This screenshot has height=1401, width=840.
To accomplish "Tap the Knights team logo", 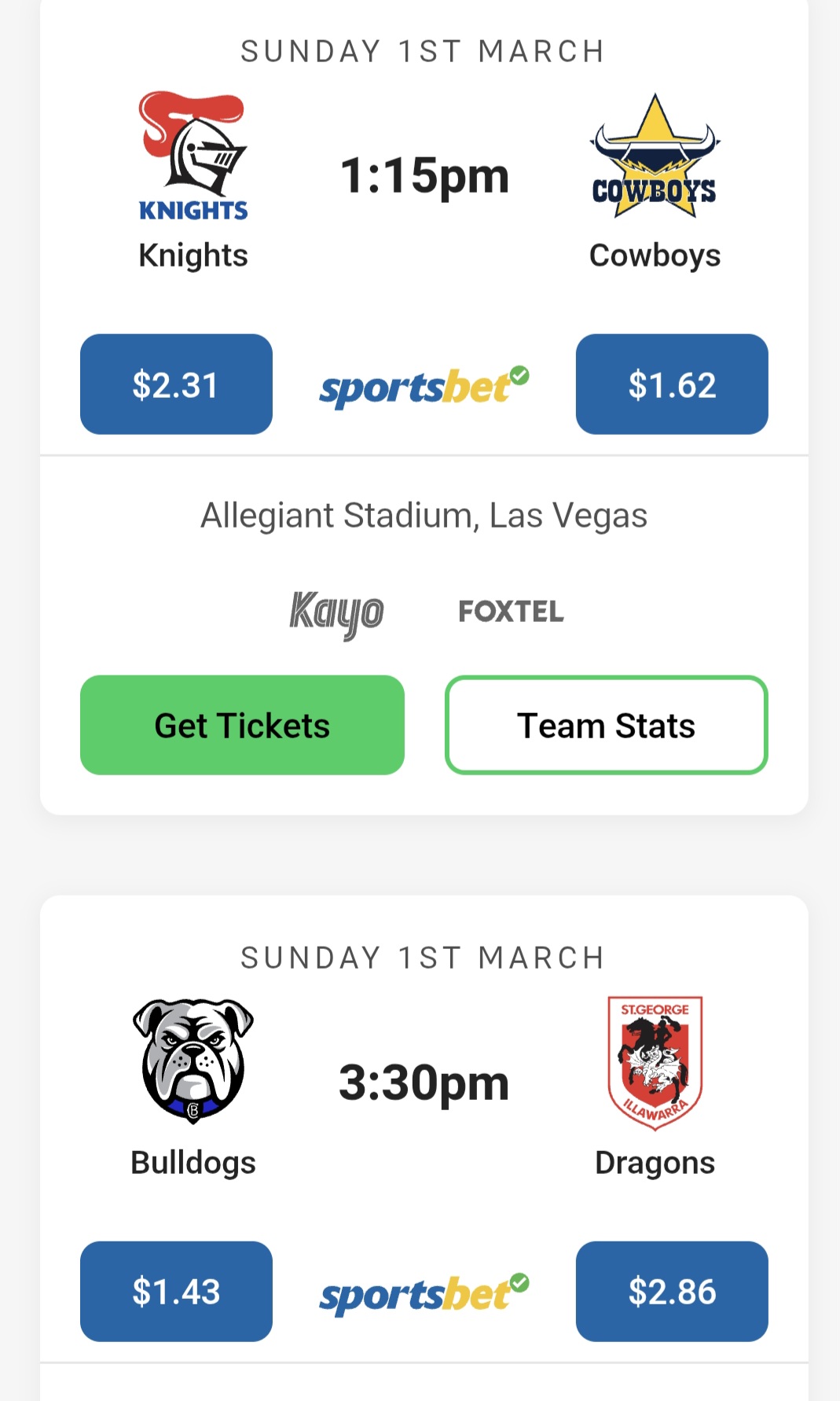I will tap(193, 156).
